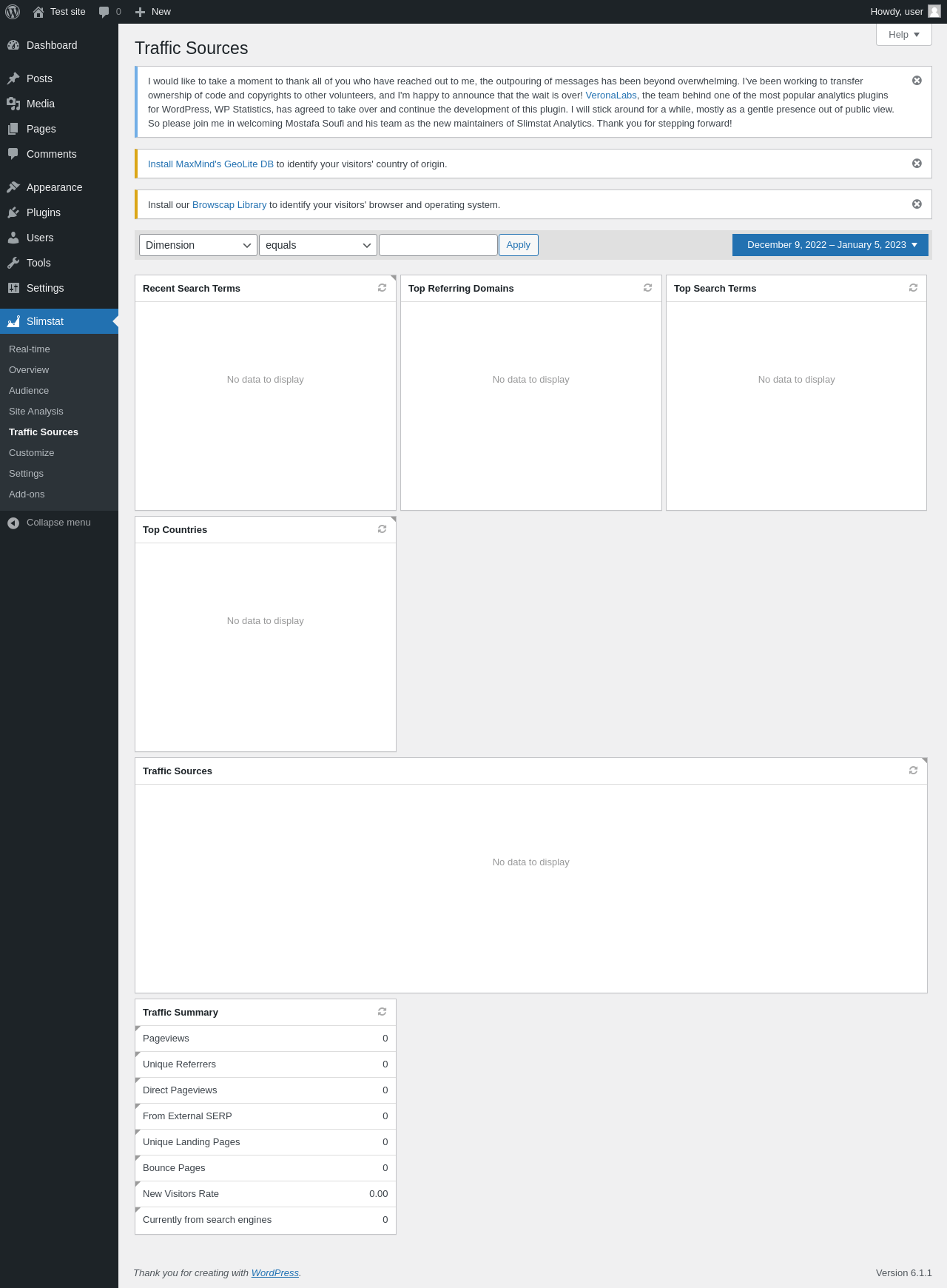Refresh the Recent Search Terms report
The width and height of the screenshot is (947, 1288).
tap(382, 288)
